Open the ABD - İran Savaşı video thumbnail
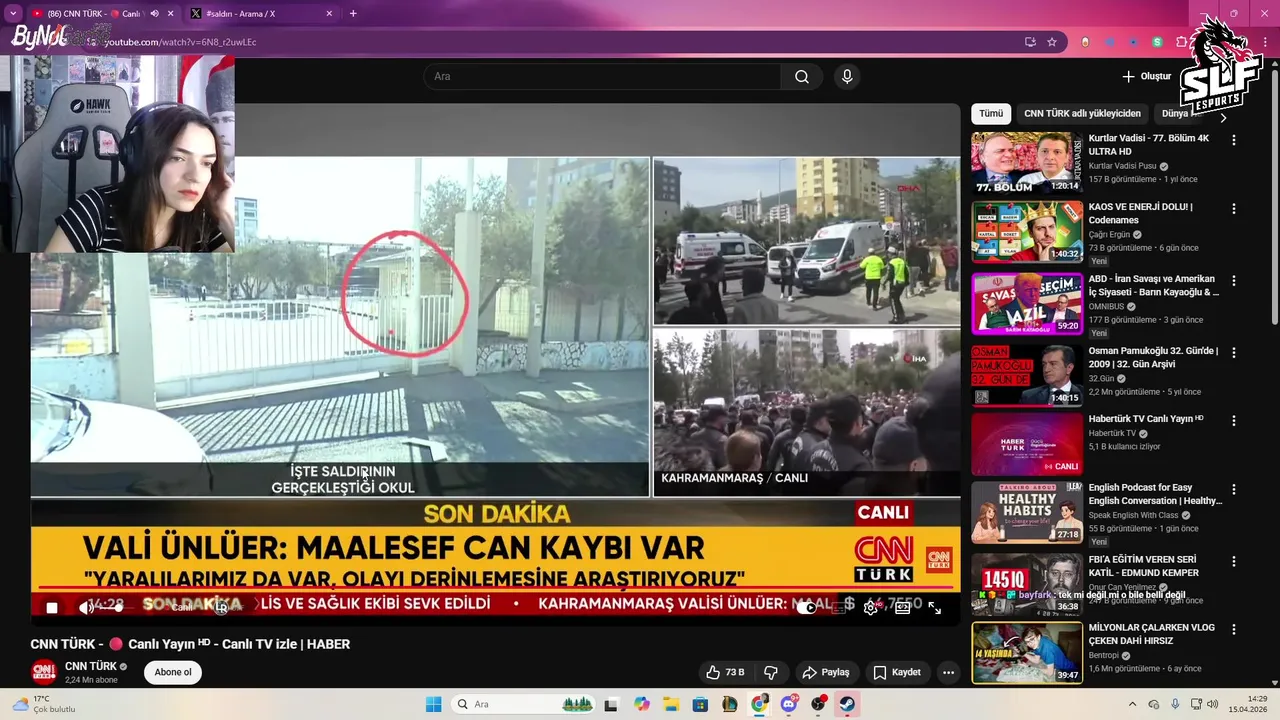 1027,303
